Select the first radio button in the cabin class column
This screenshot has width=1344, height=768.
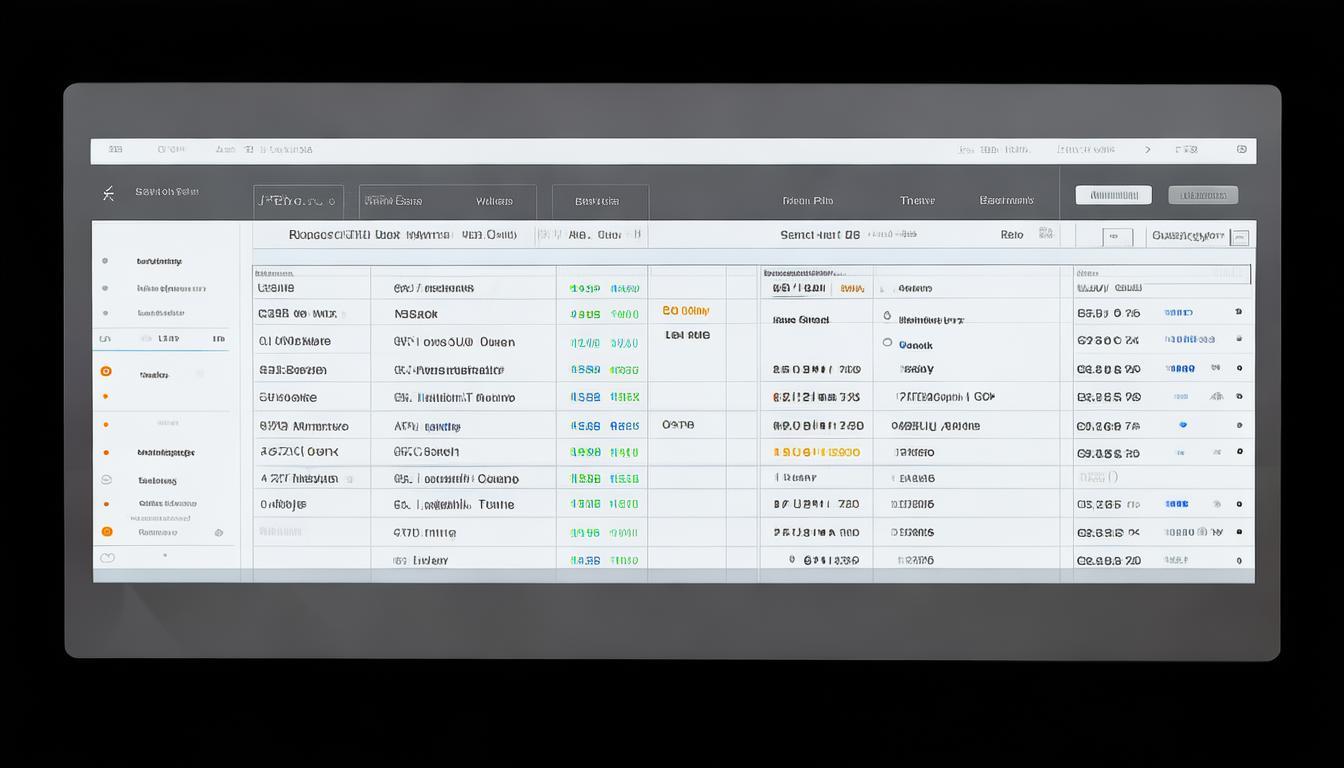886,314
